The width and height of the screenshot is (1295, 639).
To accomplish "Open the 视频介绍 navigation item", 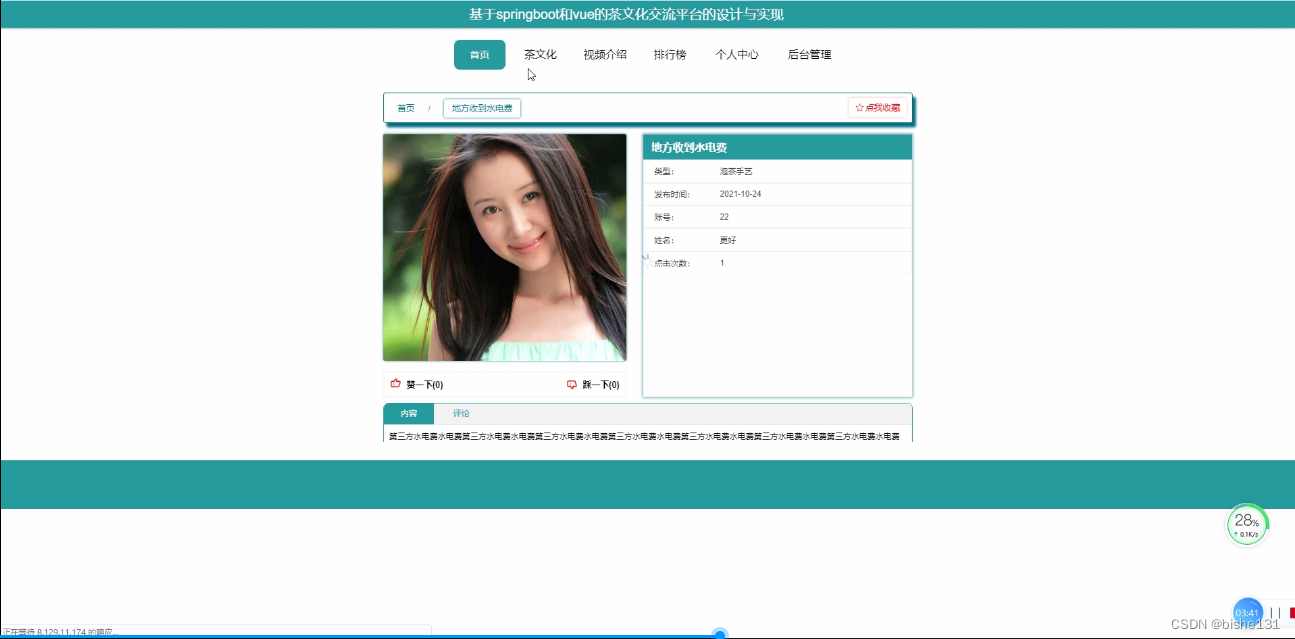I will 604,54.
